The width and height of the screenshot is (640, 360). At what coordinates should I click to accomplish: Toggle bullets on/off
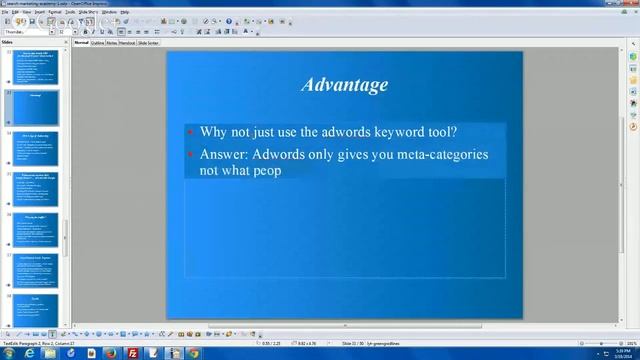pos(157,32)
